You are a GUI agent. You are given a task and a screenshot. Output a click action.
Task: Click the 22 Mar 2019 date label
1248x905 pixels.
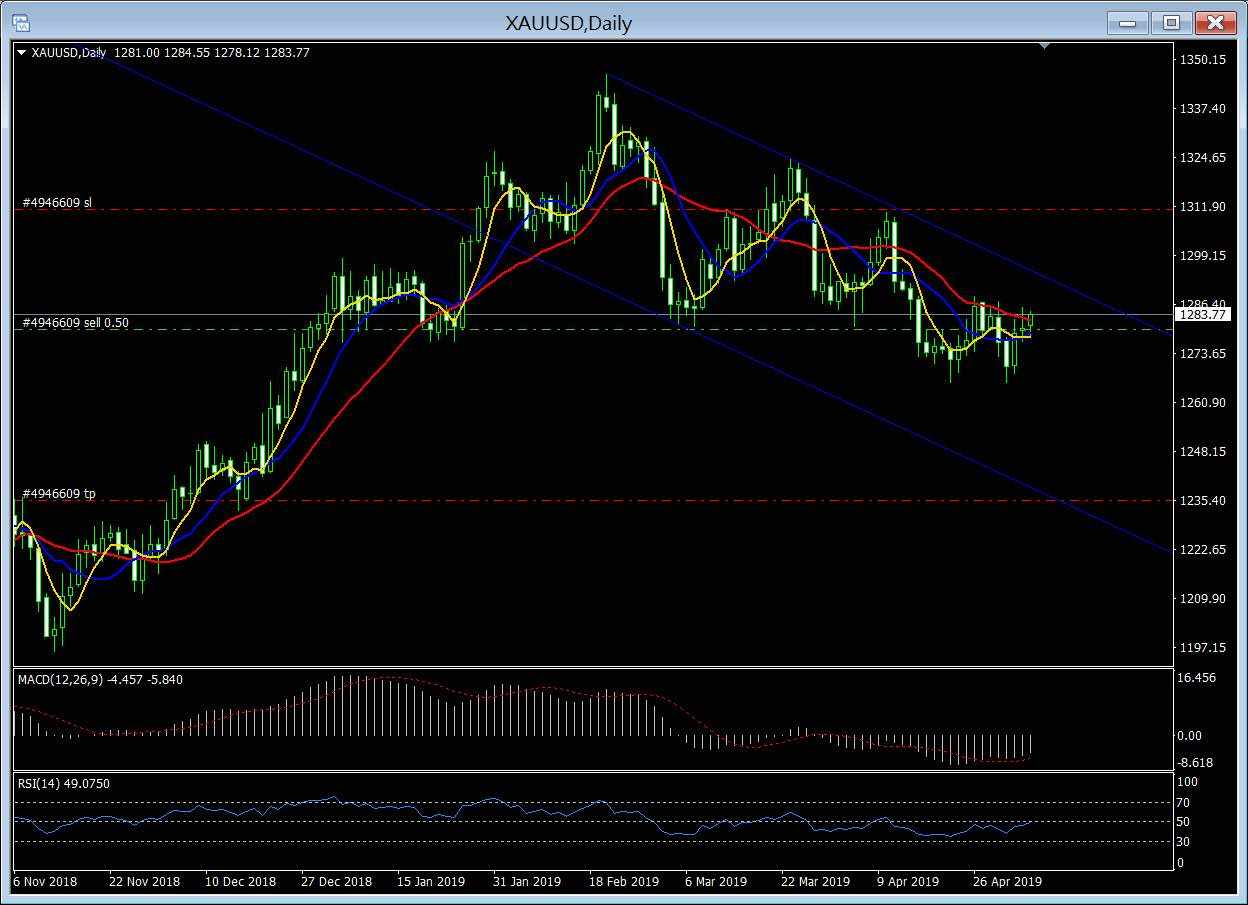[815, 882]
